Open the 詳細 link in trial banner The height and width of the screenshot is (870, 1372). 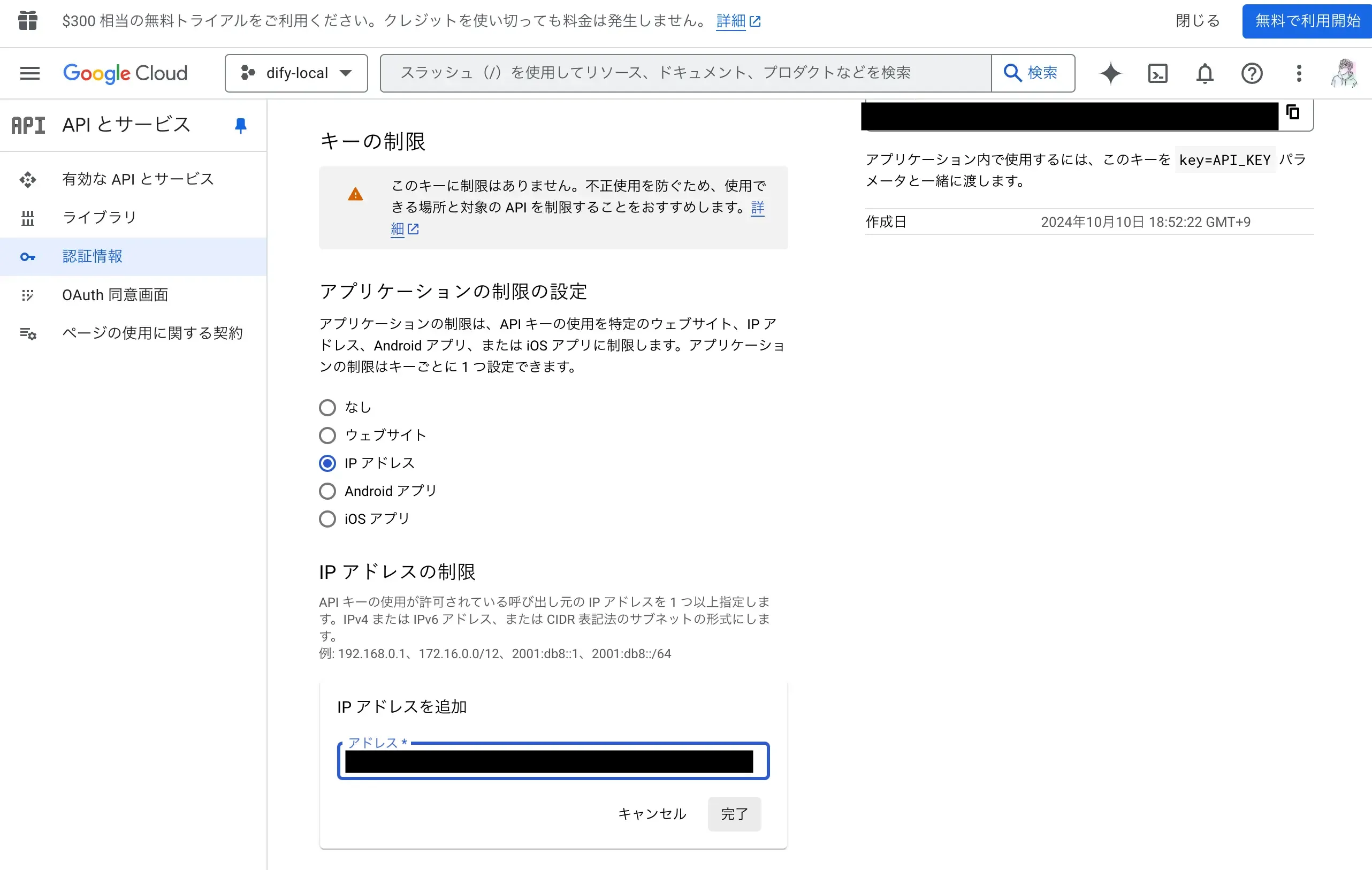point(738,21)
